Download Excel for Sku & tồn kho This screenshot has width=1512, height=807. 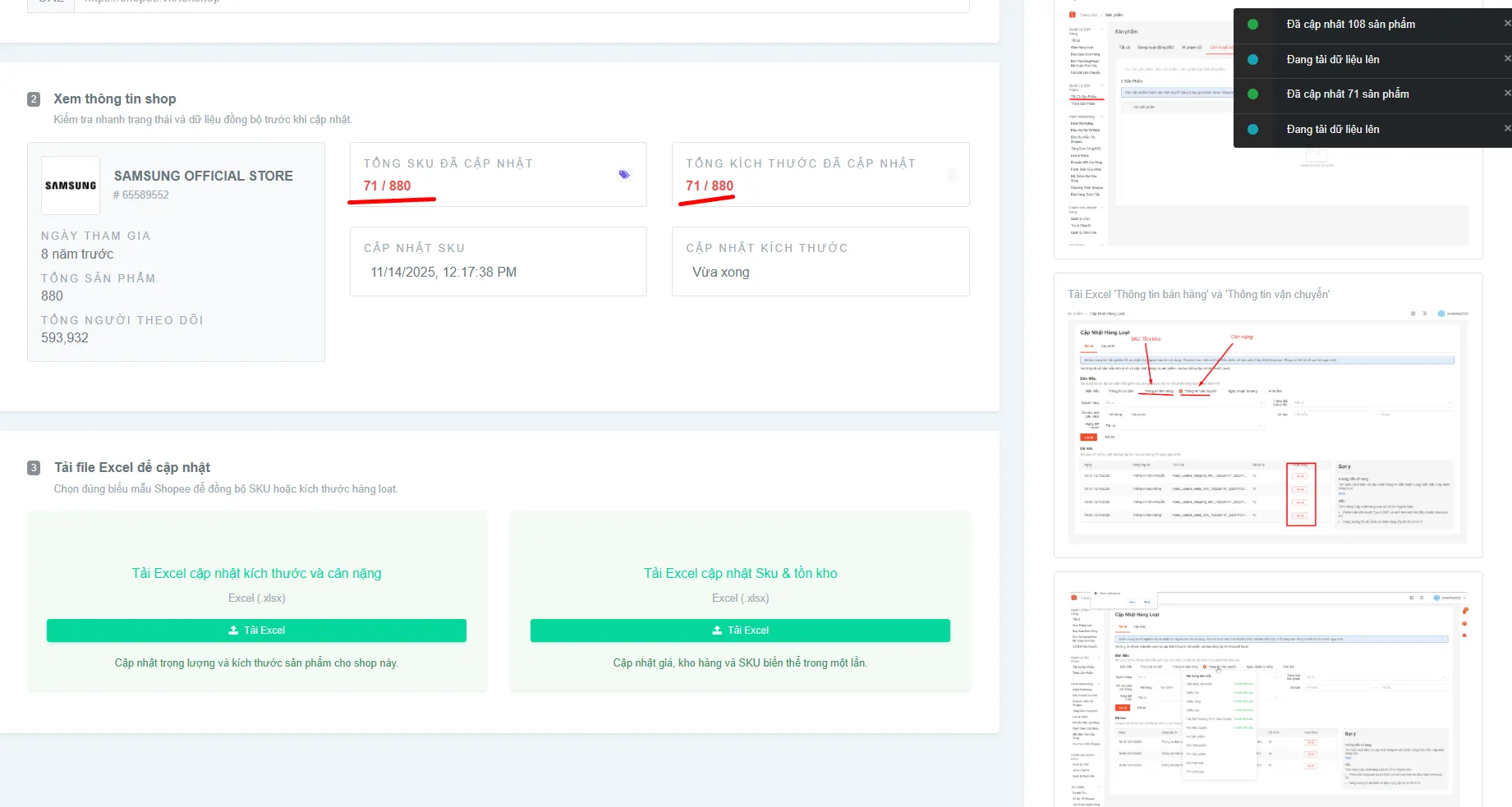tap(740, 630)
